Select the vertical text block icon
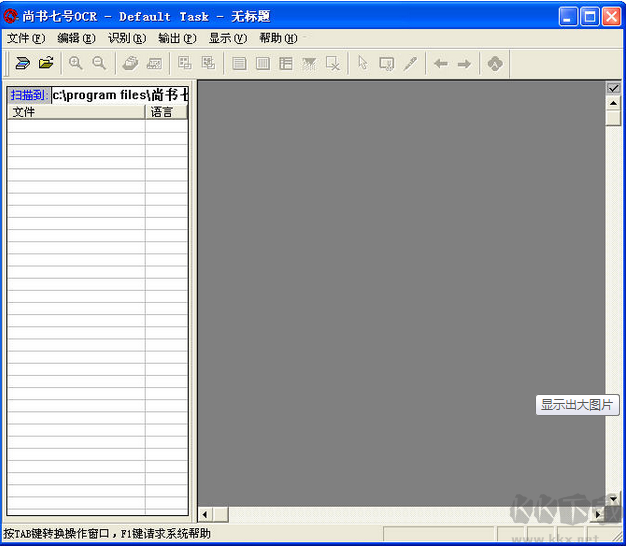The width and height of the screenshot is (626, 546). pyautogui.click(x=263, y=63)
